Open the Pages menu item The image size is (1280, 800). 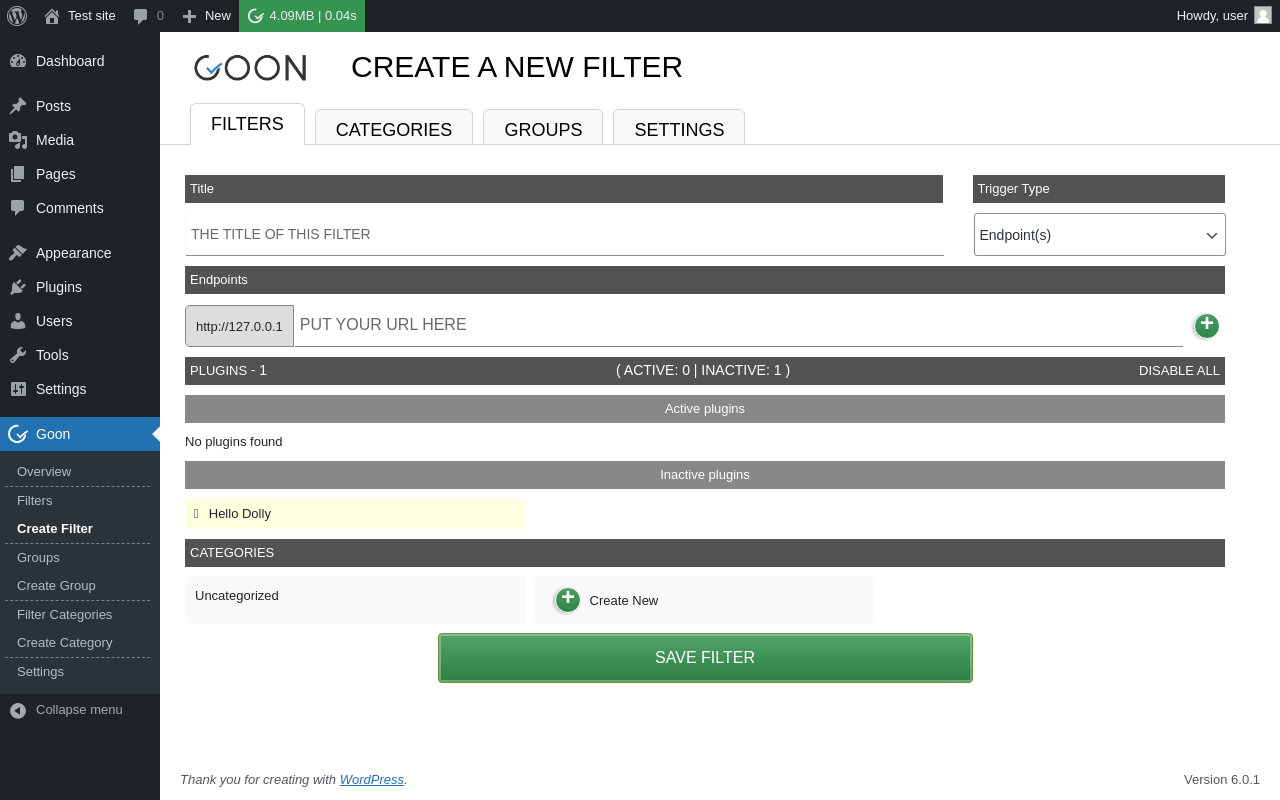click(x=80, y=174)
